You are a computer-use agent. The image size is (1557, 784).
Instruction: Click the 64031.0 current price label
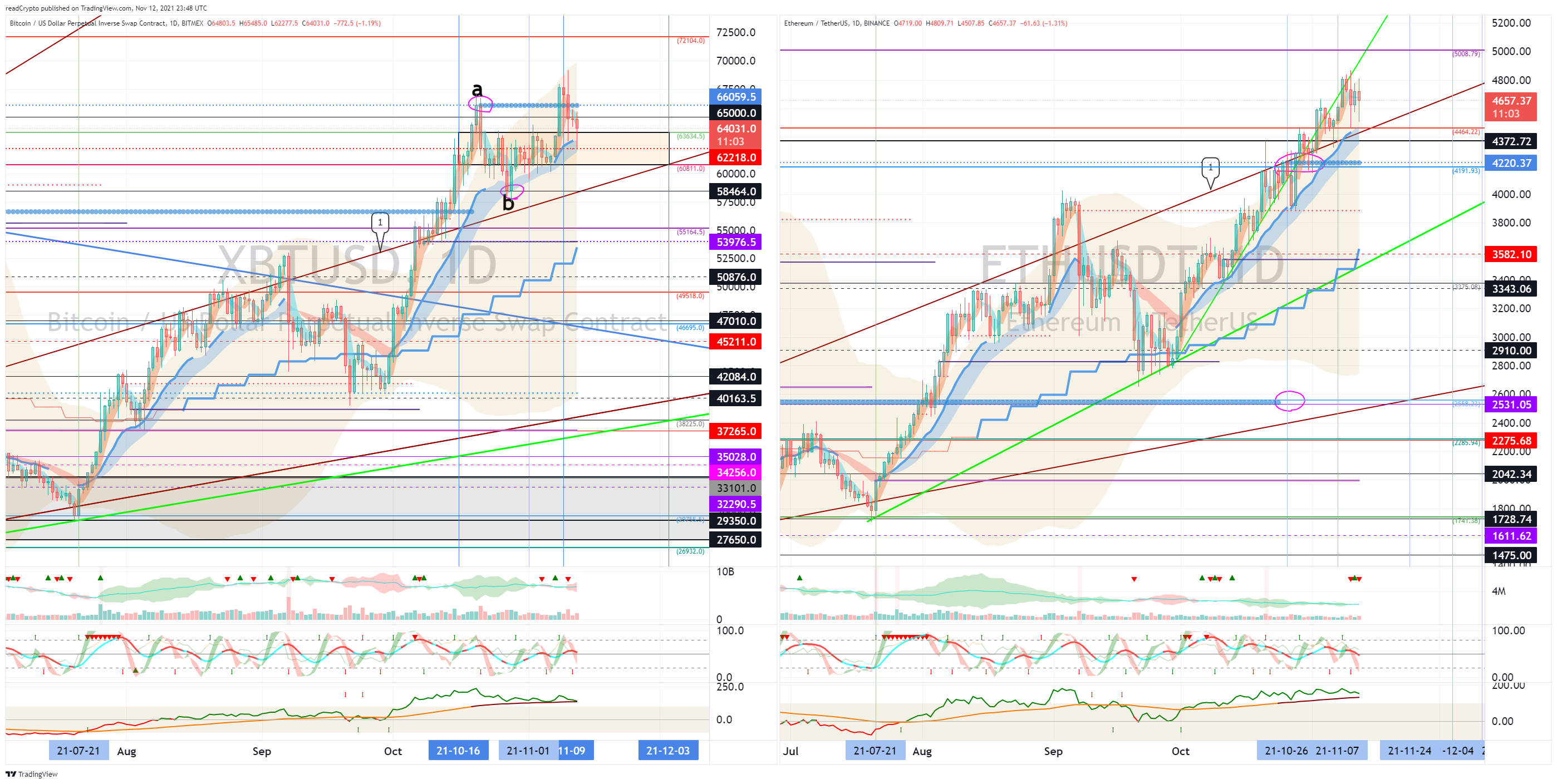point(735,135)
